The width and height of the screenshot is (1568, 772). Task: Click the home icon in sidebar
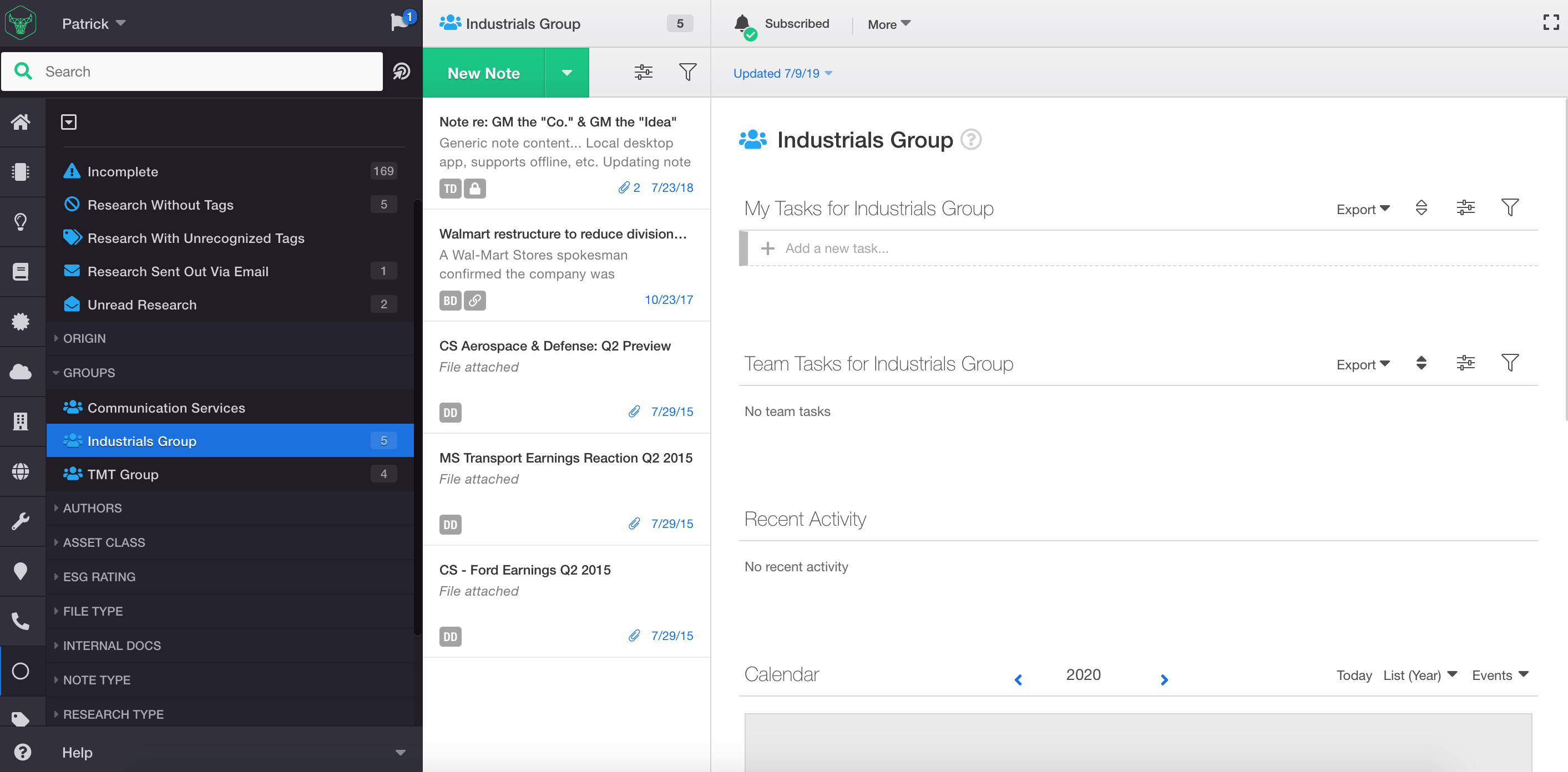point(21,122)
